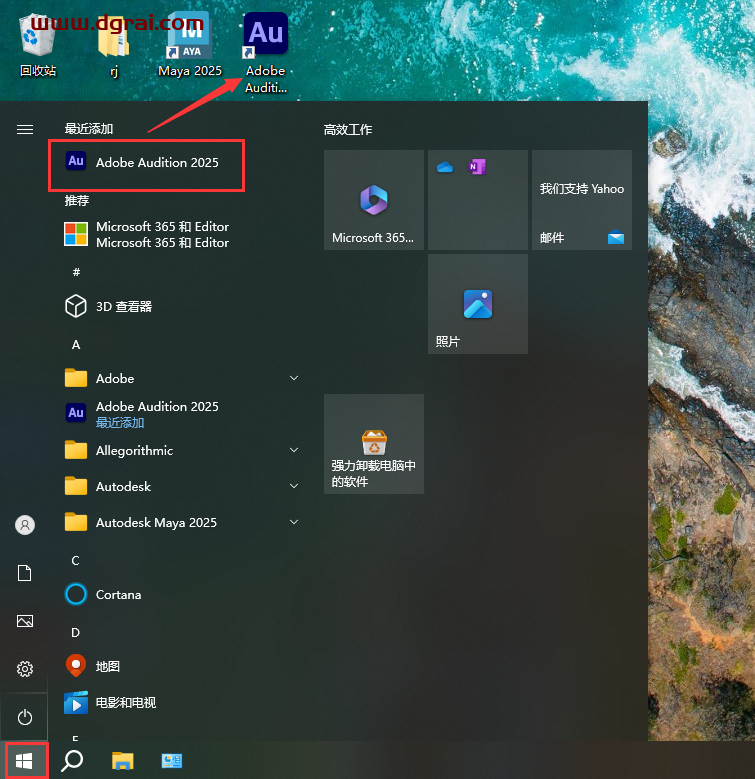Click the 推荐 section heading

(x=77, y=200)
